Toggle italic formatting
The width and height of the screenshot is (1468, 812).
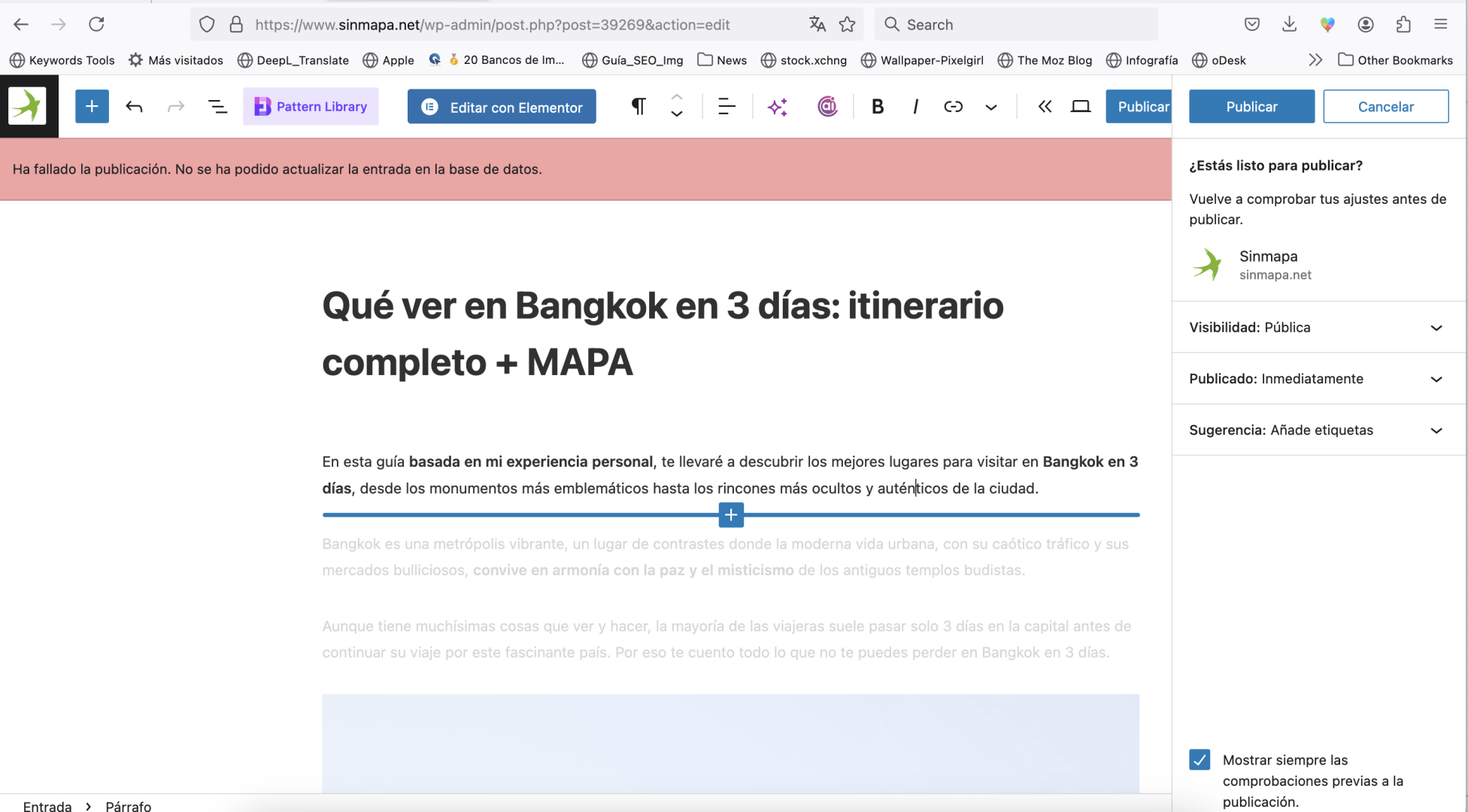tap(915, 107)
